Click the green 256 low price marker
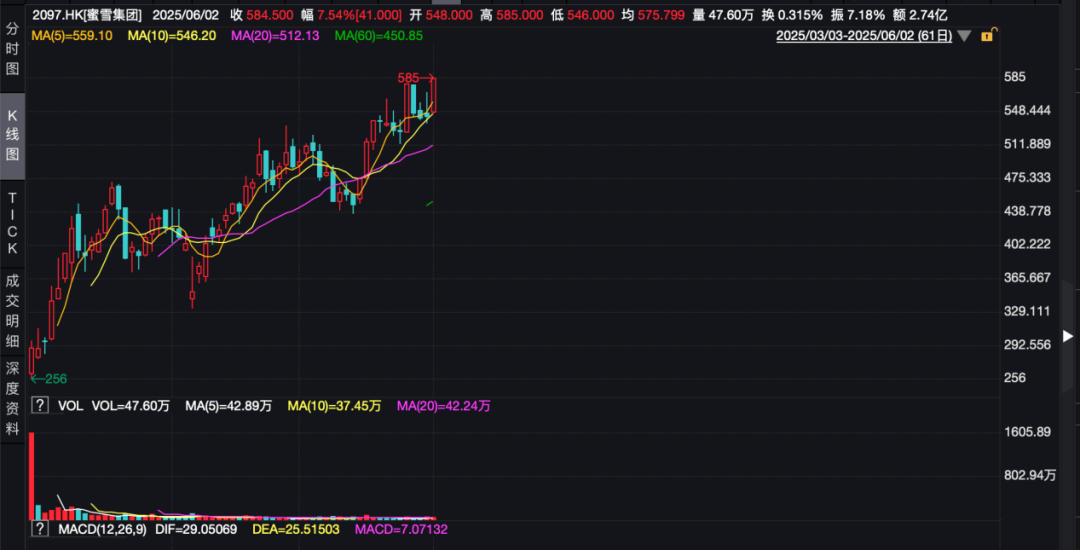Screen dimensions: 1080x550 (50, 378)
